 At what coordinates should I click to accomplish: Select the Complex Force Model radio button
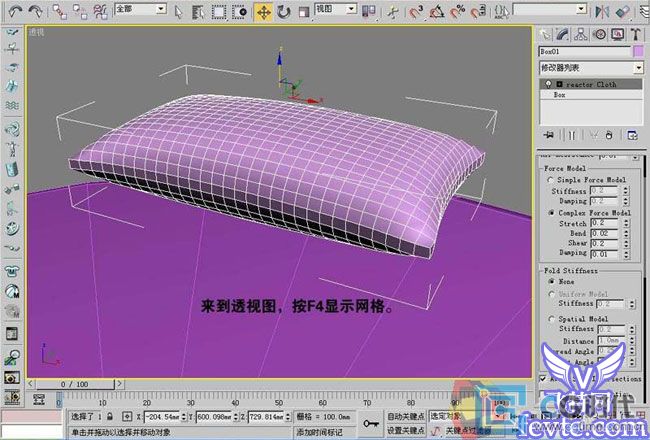pyautogui.click(x=551, y=213)
